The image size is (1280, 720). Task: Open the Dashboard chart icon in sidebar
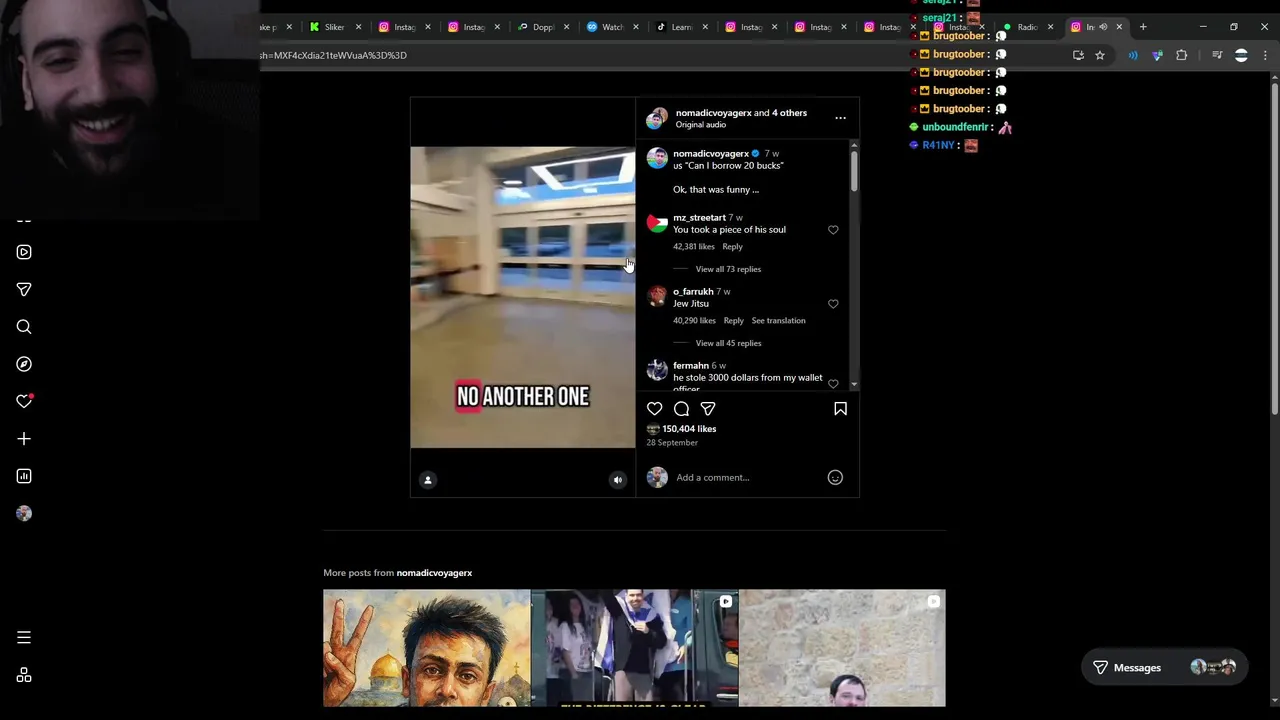(24, 476)
